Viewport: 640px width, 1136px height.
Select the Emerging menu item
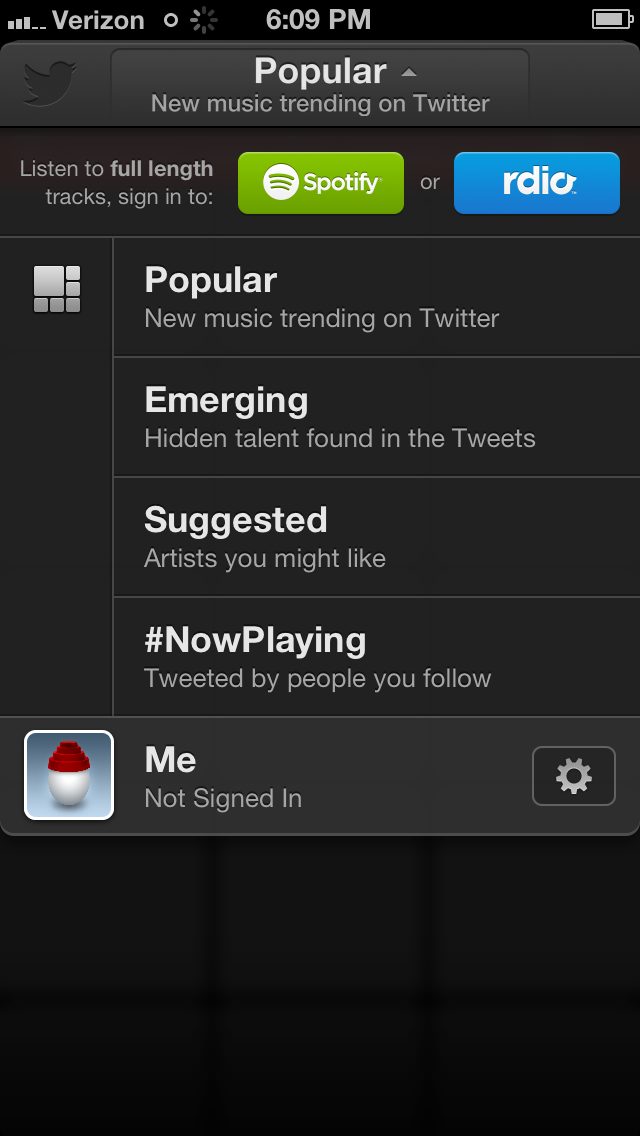coord(376,417)
